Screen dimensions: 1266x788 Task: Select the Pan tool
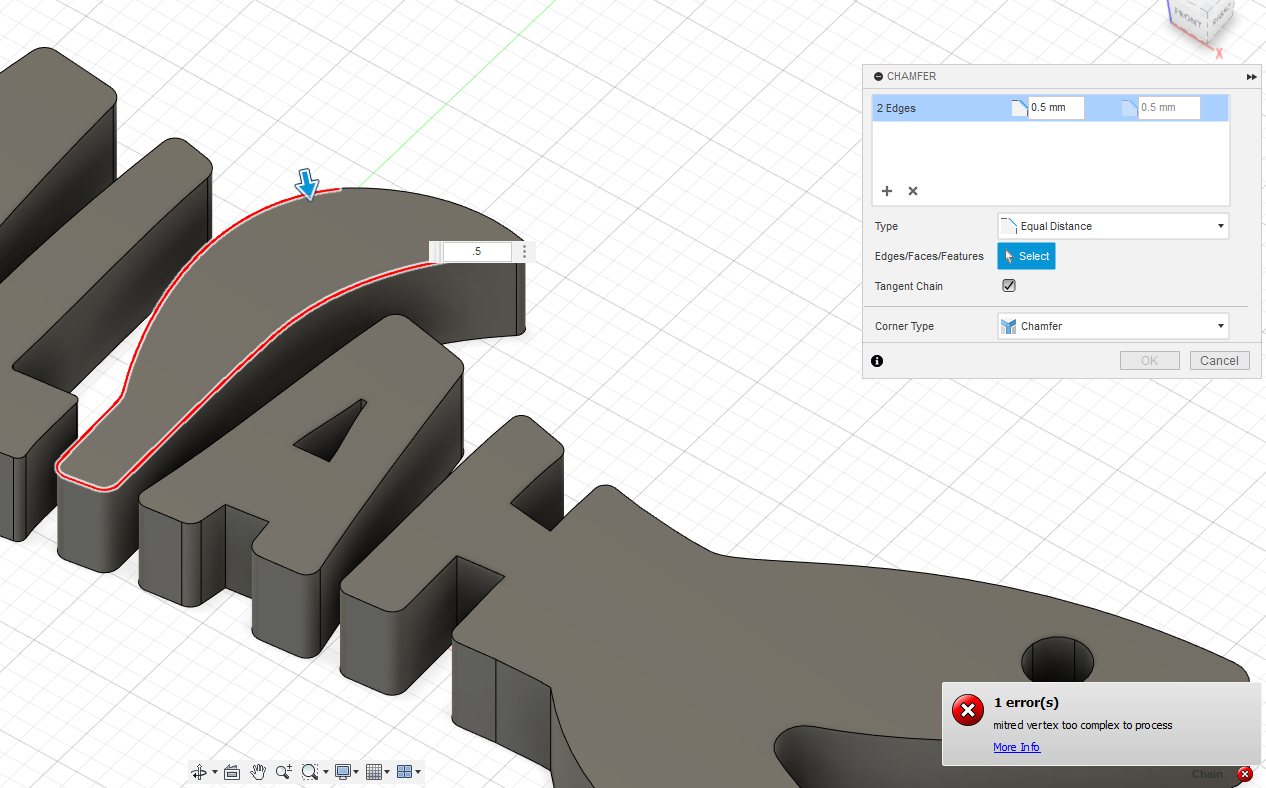pos(258,771)
